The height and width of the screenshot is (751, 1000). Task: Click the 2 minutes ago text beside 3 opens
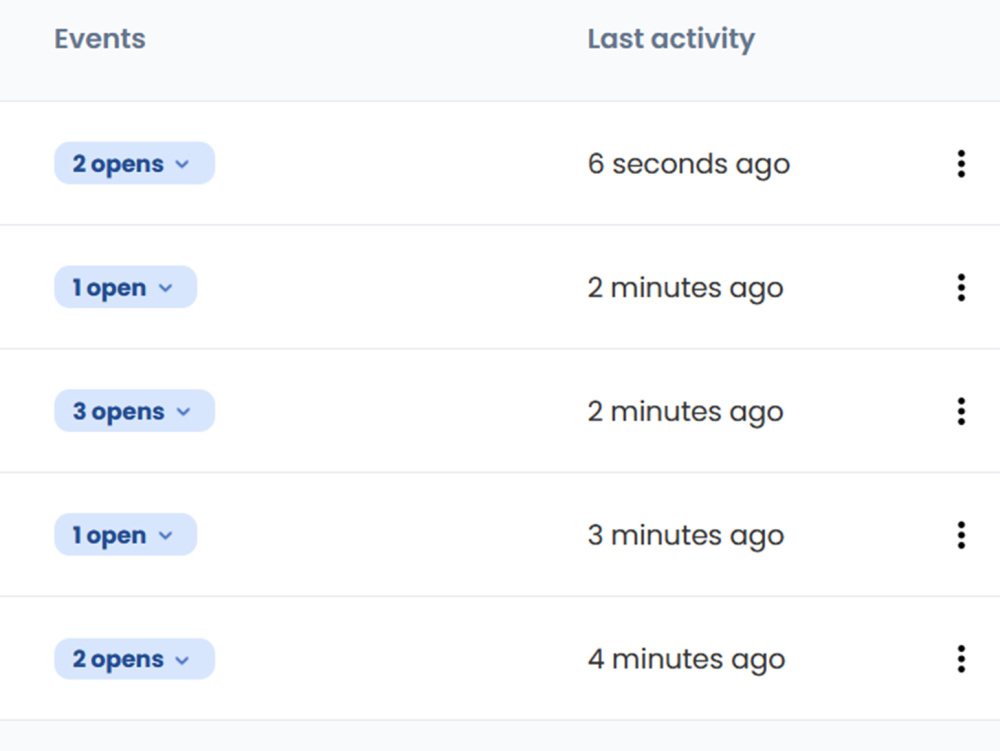click(x=686, y=412)
